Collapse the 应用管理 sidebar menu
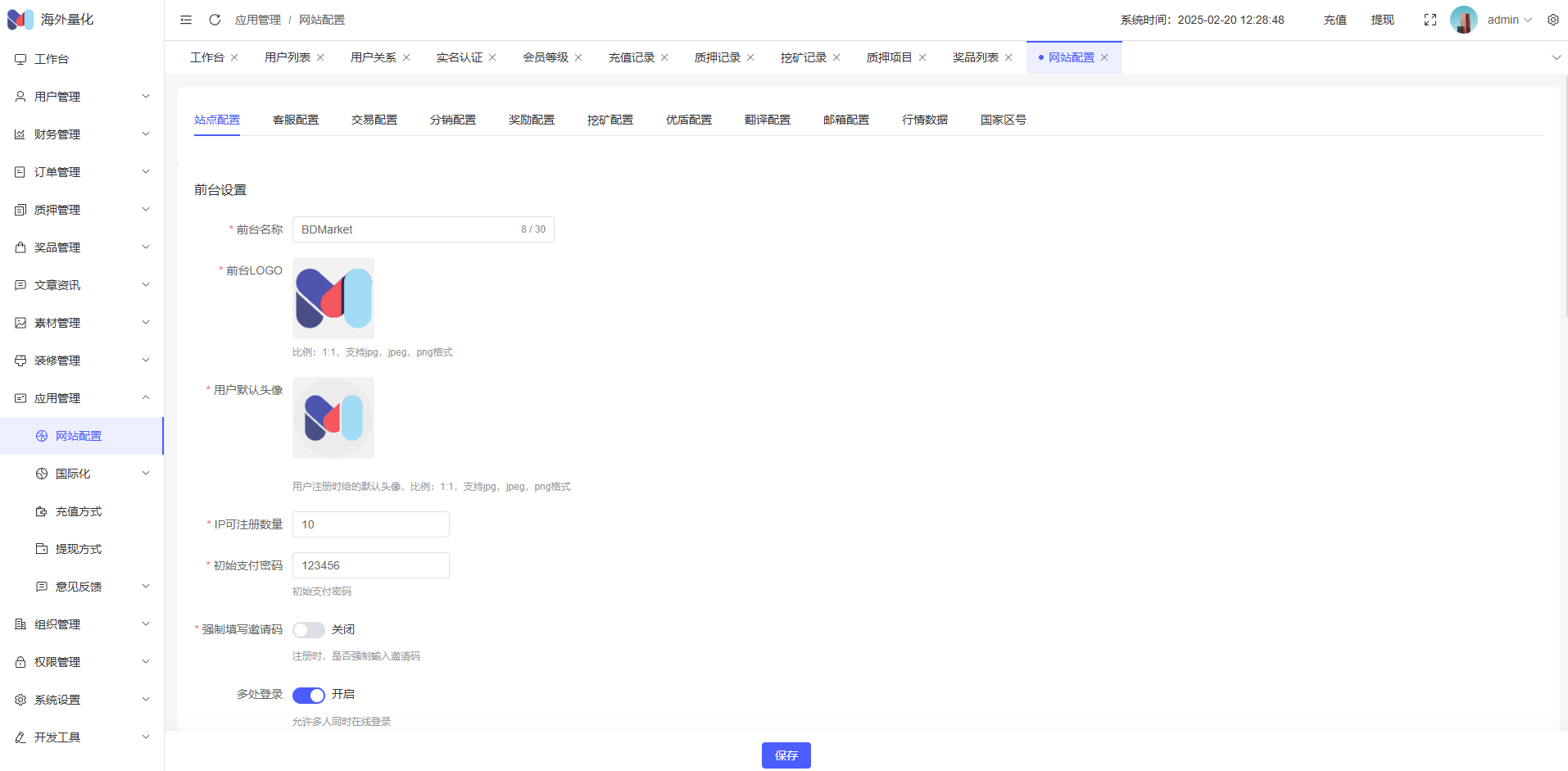Viewport: 1568px width, 771px height. (x=82, y=398)
